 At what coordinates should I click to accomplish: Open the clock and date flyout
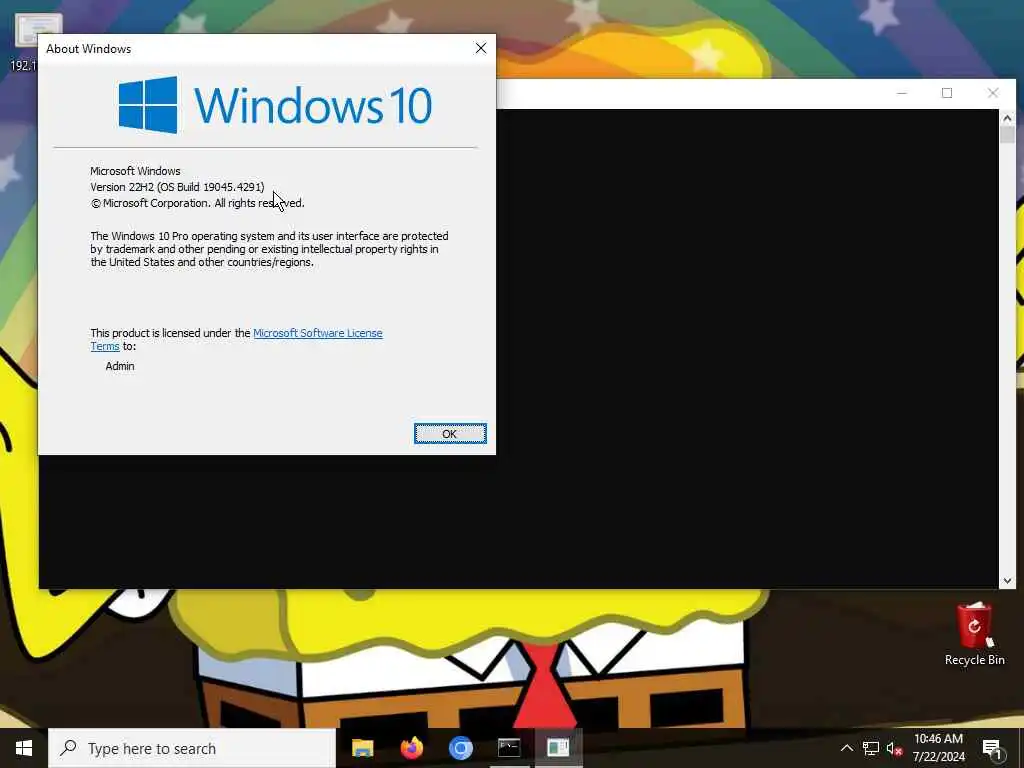pos(938,748)
